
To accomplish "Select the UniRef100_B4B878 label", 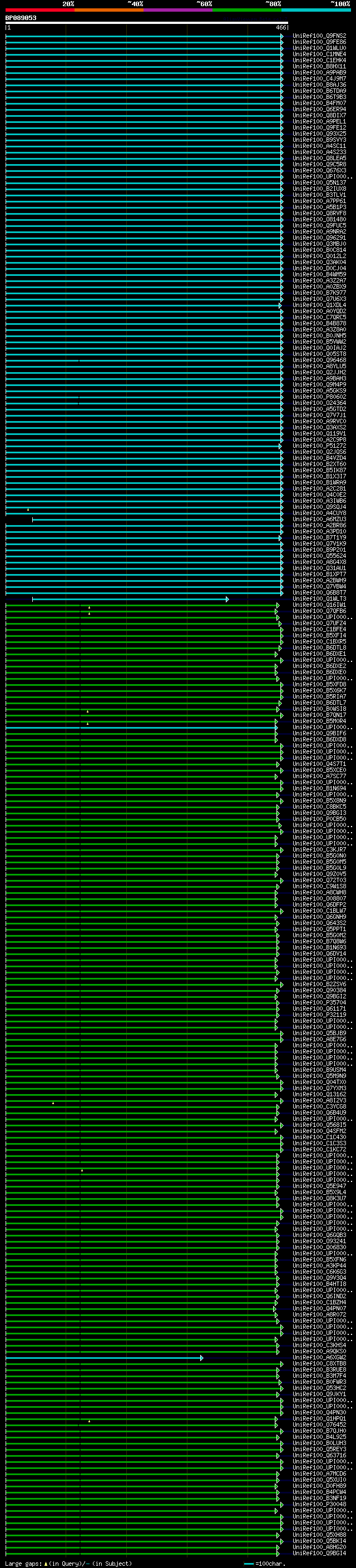I will [x=319, y=324].
